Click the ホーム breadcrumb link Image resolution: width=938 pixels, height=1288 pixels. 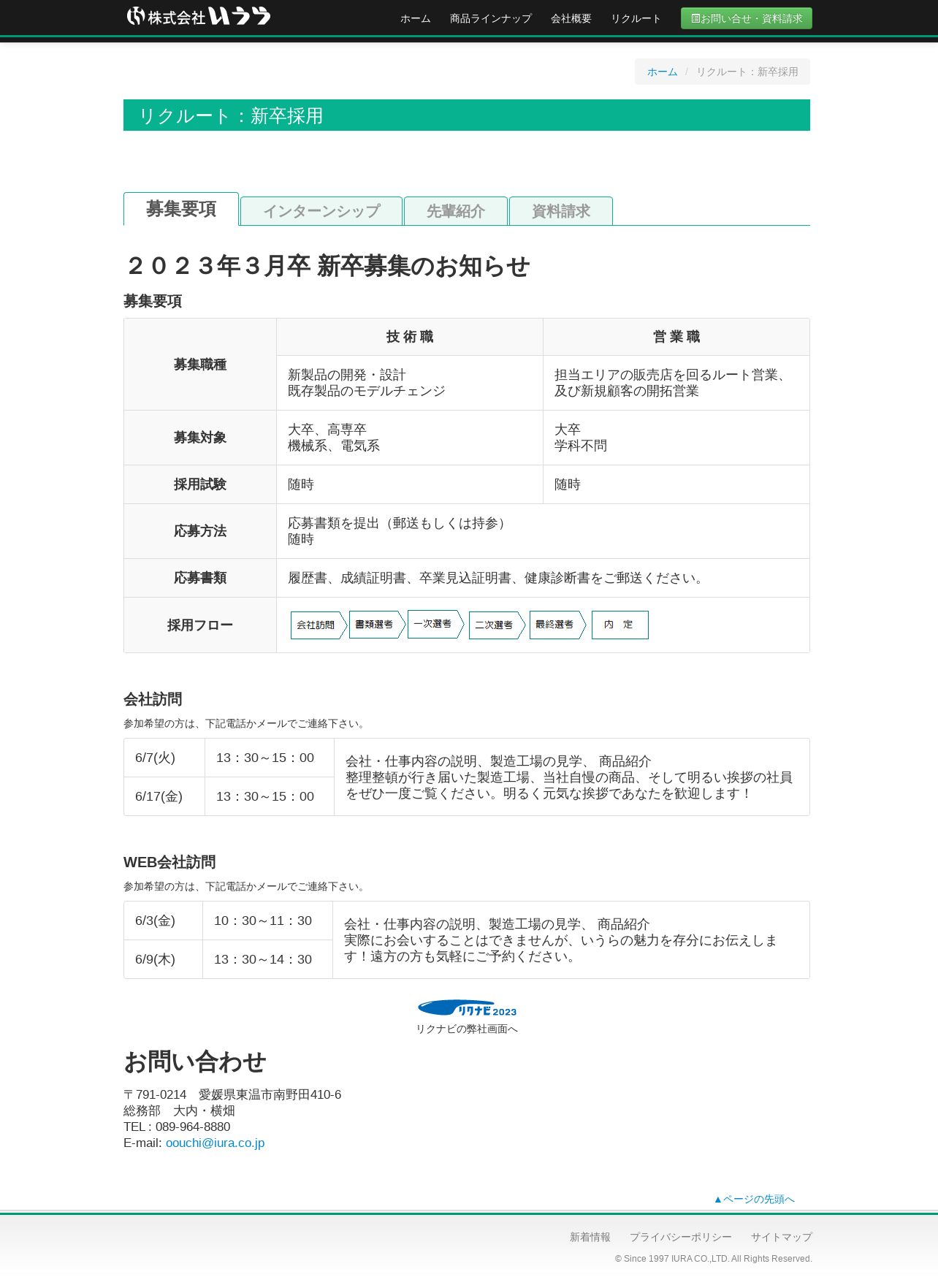tap(662, 72)
